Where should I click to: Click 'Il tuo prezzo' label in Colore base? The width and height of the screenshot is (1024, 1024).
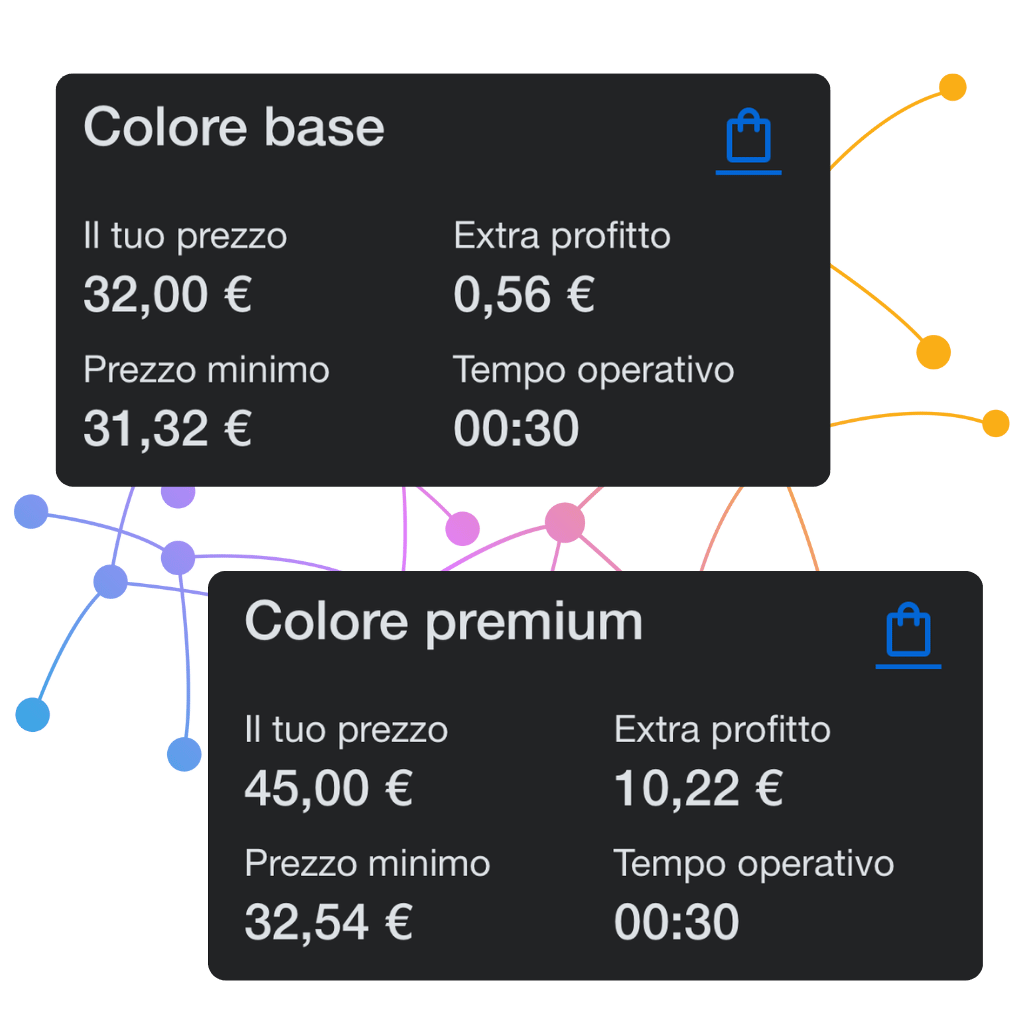[x=185, y=237]
